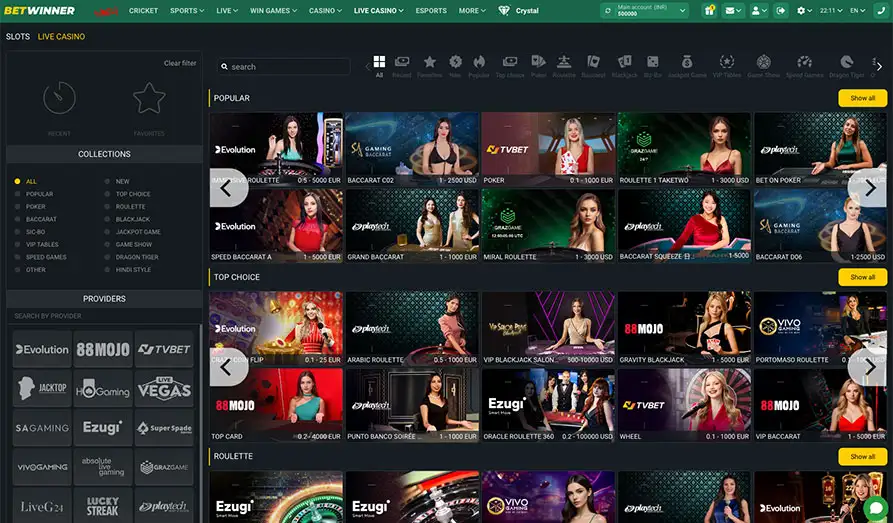Select the Speed Games gauge icon
This screenshot has width=893, height=523.
tap(804, 62)
